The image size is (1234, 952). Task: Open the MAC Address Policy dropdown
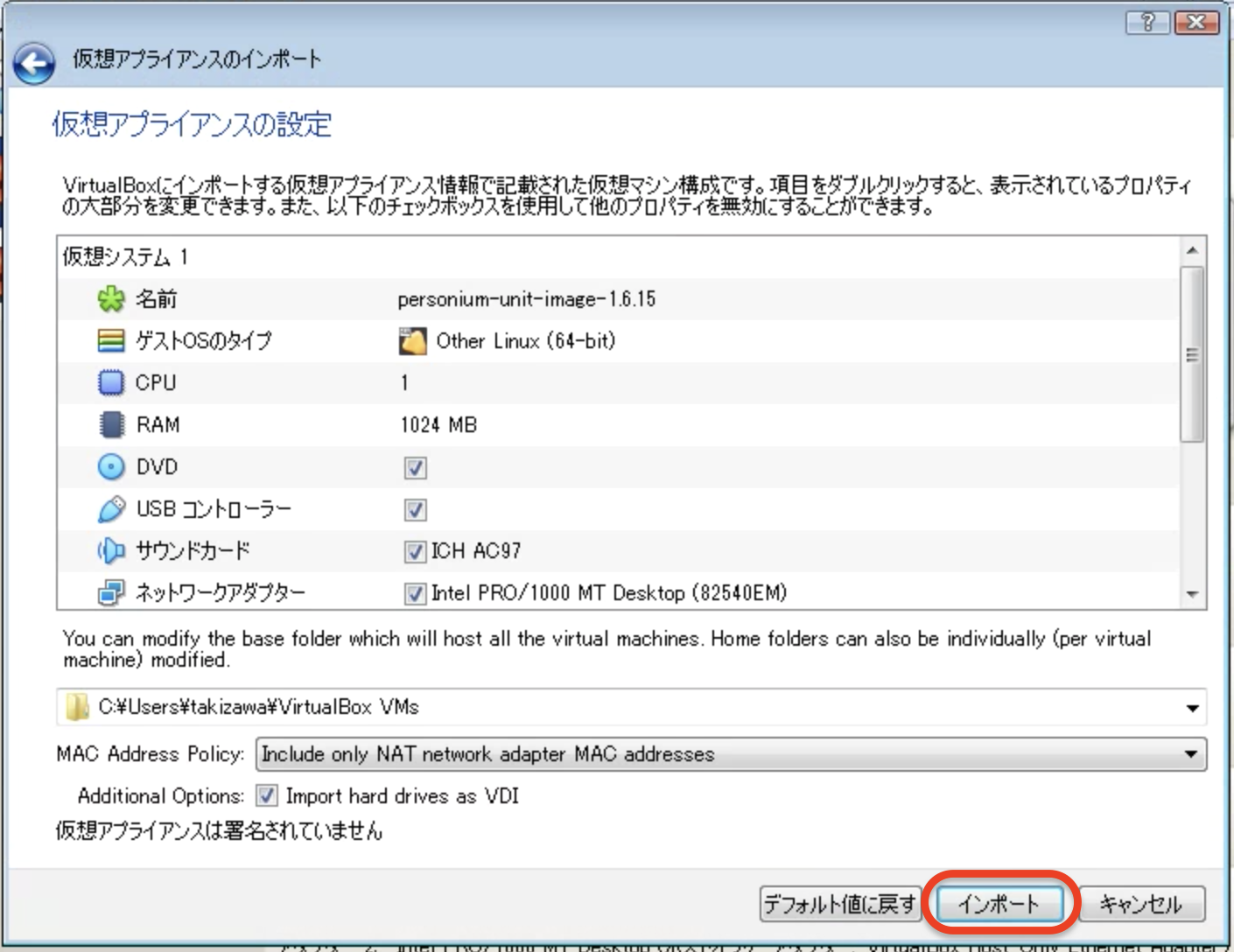(x=1190, y=754)
